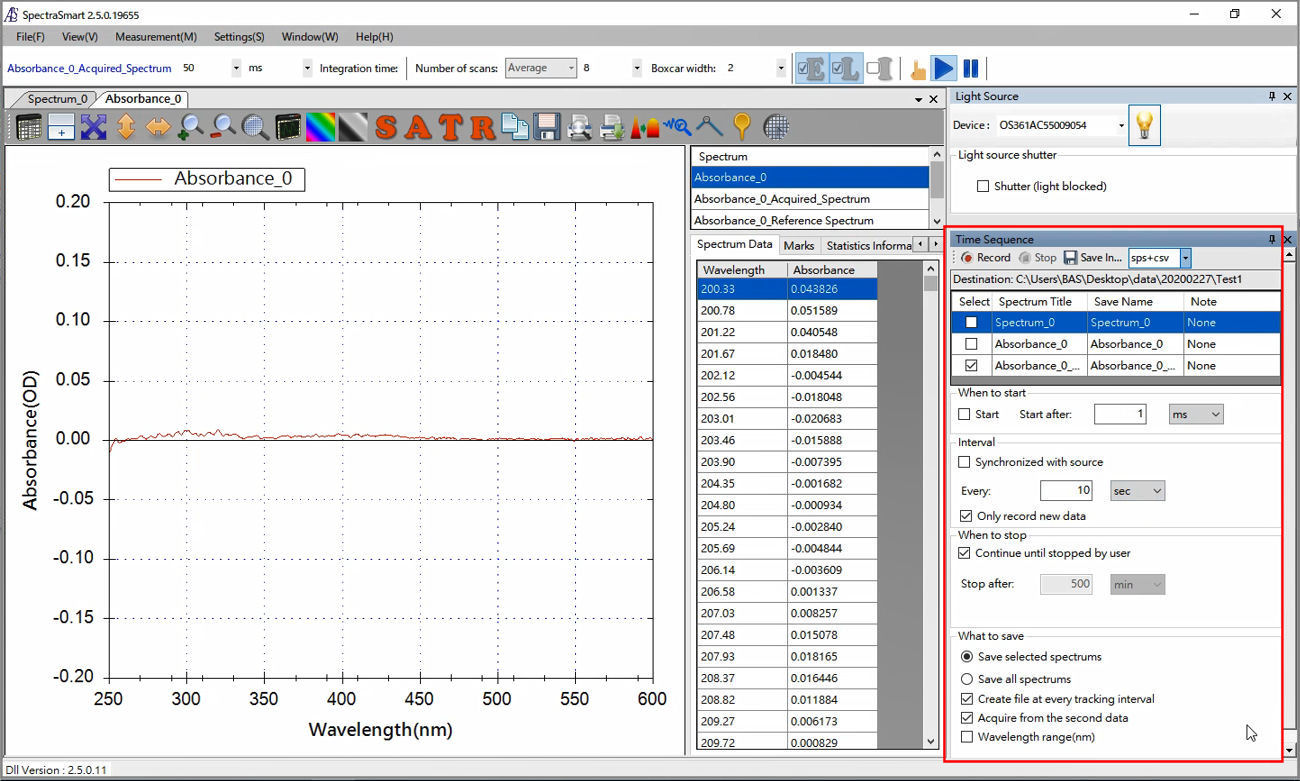Click the blue play acquisition button
This screenshot has height=781, width=1300.
tap(943, 68)
